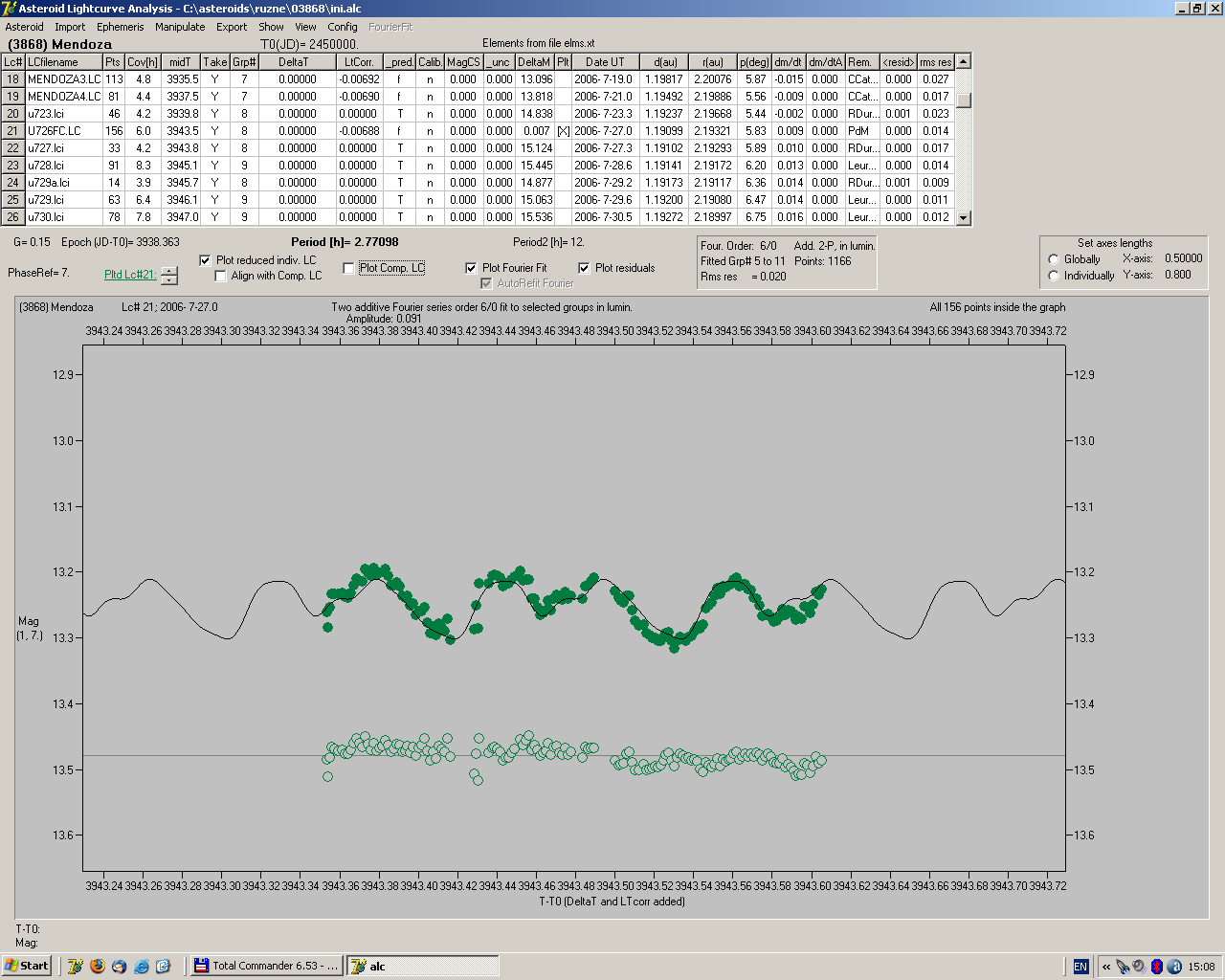The height and width of the screenshot is (980, 1225).
Task: Select the MENDOZA3.LC filename cell
Action: point(64,79)
